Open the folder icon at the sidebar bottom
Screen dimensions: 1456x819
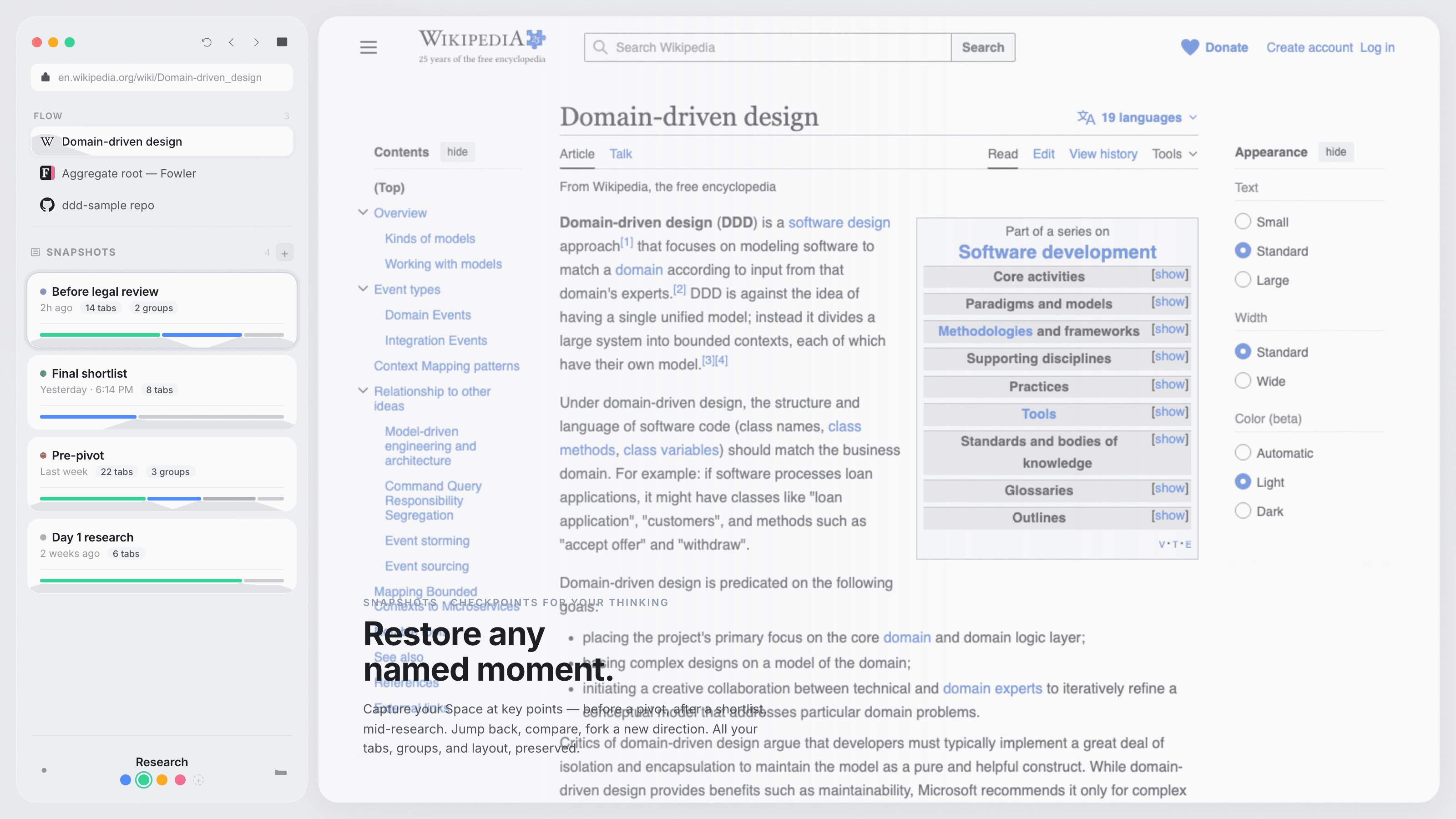pyautogui.click(x=280, y=772)
